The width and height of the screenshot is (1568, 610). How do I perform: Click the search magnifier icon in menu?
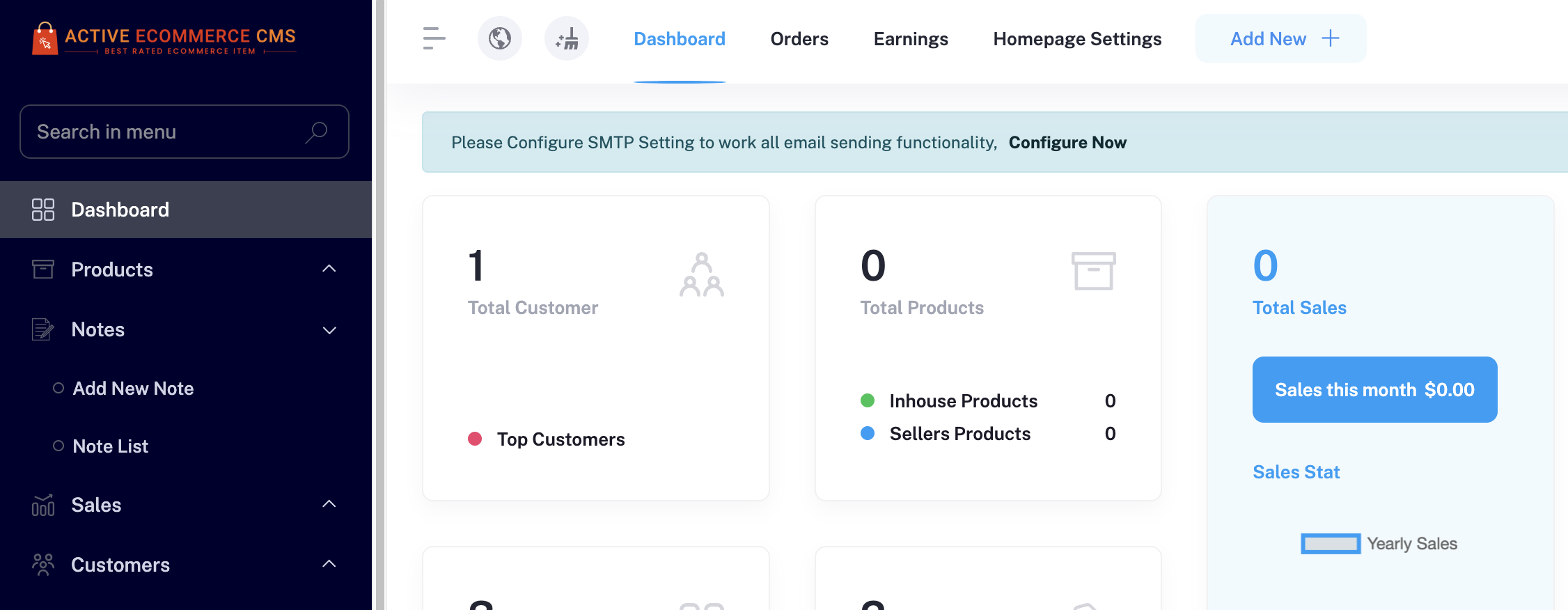(316, 132)
